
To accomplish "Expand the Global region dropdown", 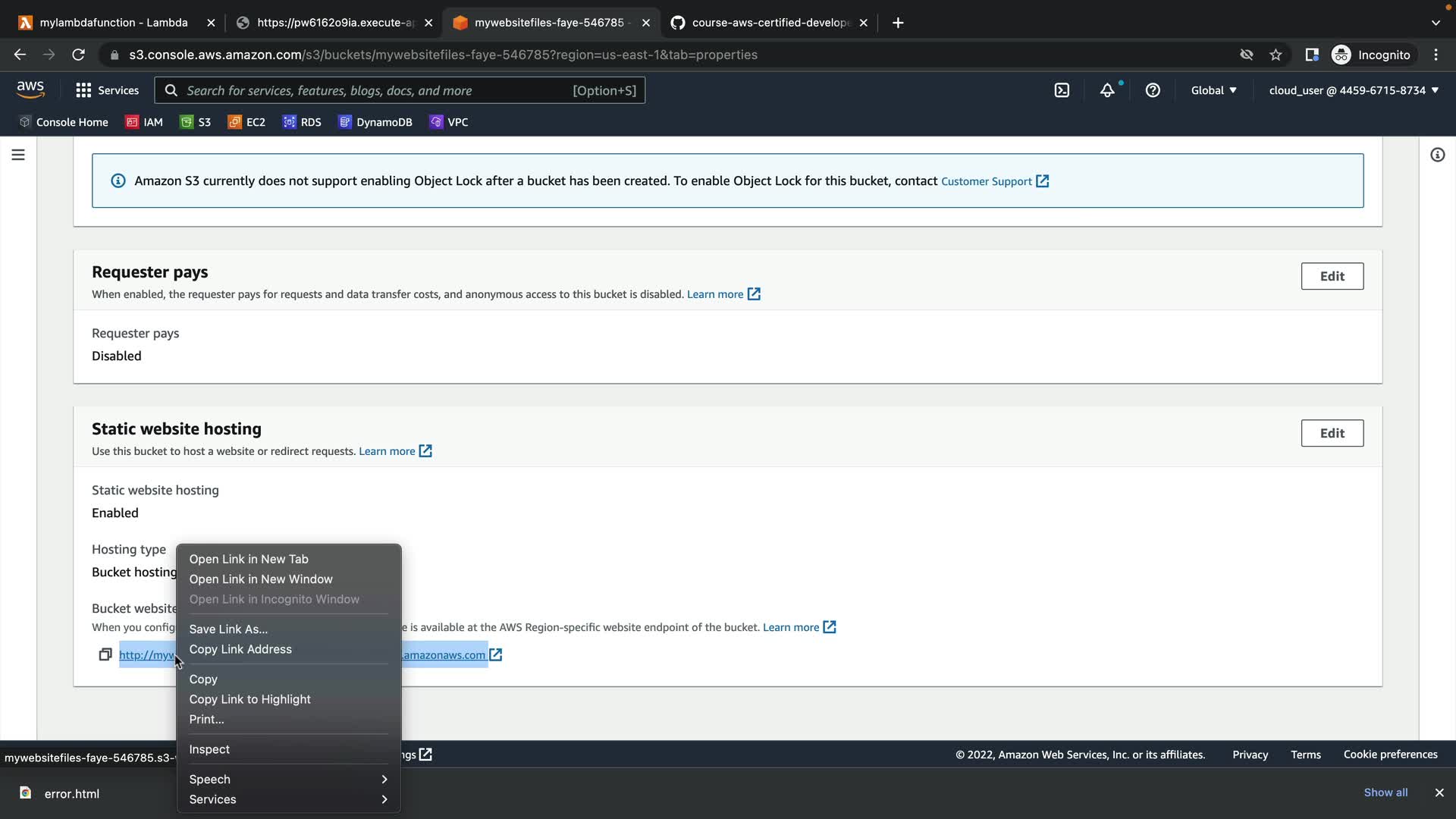I will pos(1213,90).
